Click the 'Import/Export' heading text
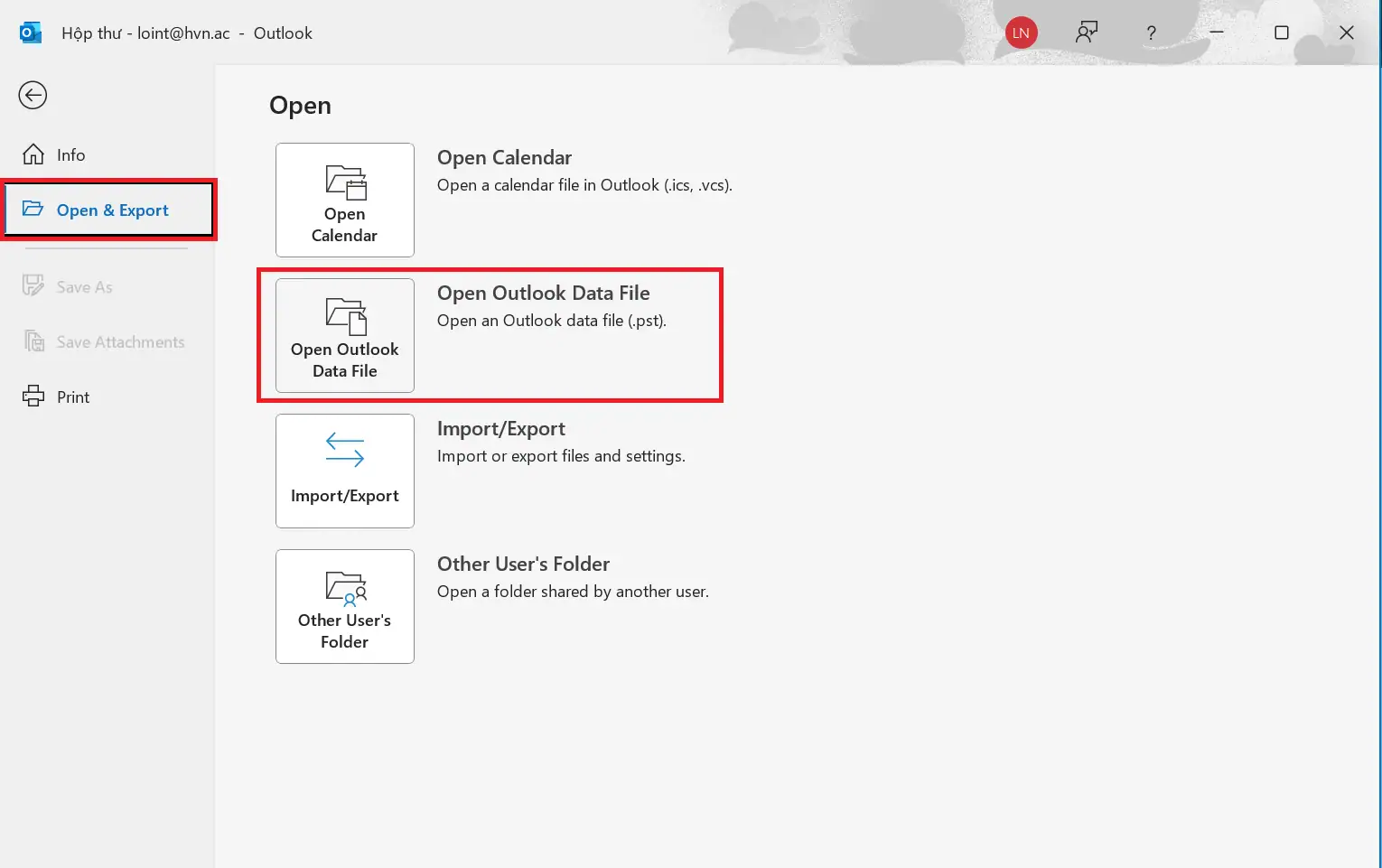 pos(501,428)
